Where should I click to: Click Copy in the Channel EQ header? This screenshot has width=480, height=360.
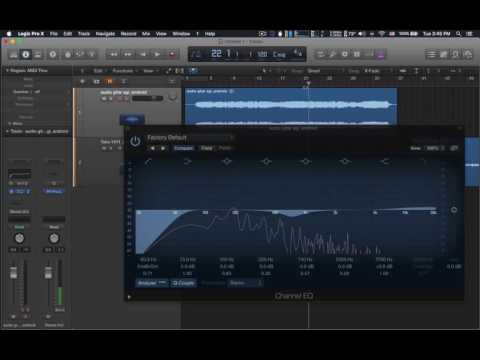[x=207, y=148]
